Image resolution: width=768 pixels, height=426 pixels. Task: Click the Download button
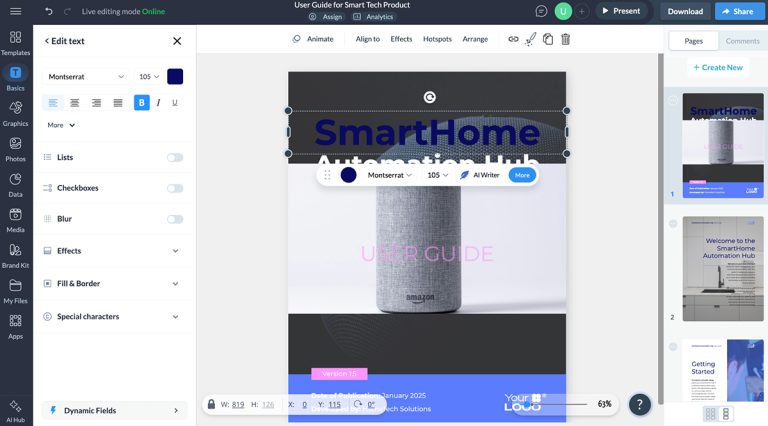tap(685, 11)
